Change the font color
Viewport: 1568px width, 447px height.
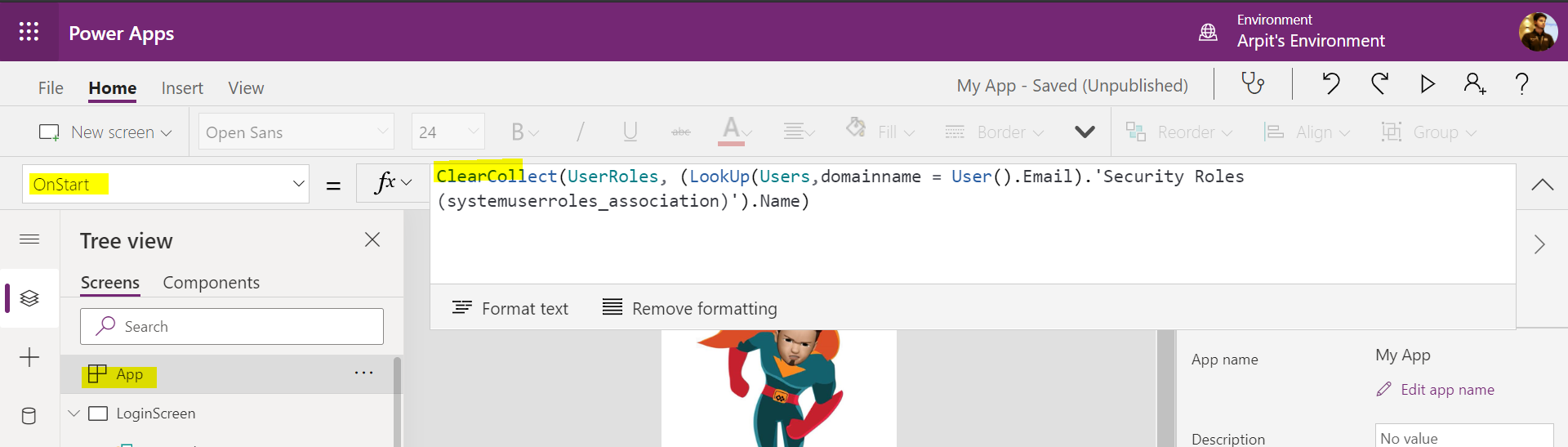point(735,131)
